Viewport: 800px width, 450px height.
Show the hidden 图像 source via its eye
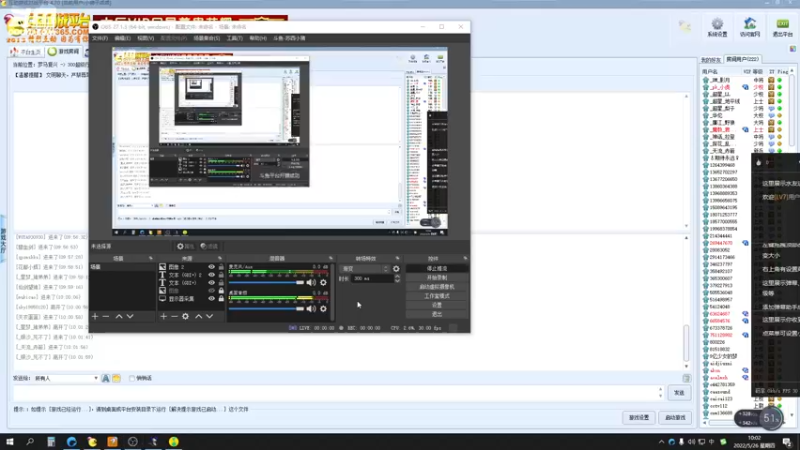click(211, 291)
